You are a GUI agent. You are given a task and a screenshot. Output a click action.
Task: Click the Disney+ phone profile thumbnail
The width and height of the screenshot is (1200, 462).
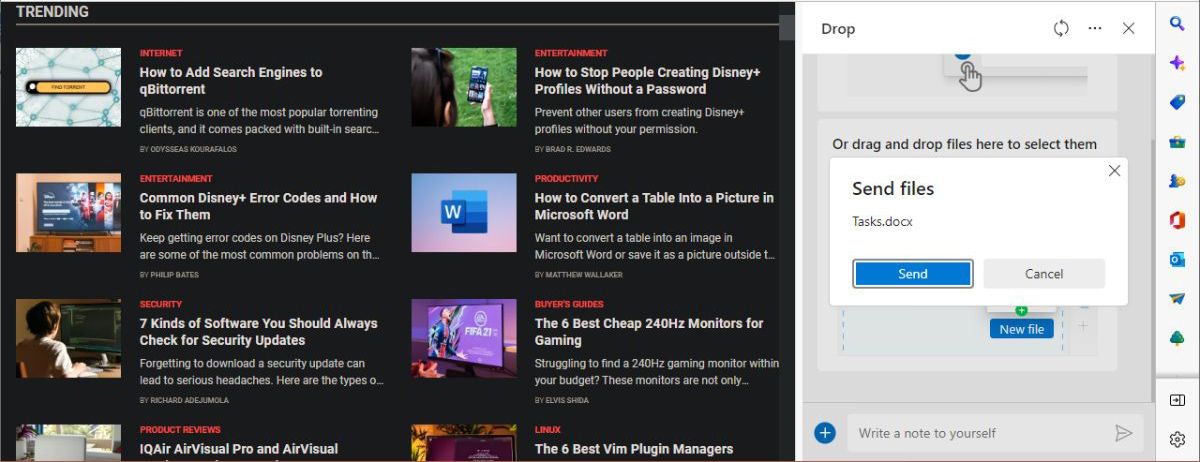tap(464, 87)
